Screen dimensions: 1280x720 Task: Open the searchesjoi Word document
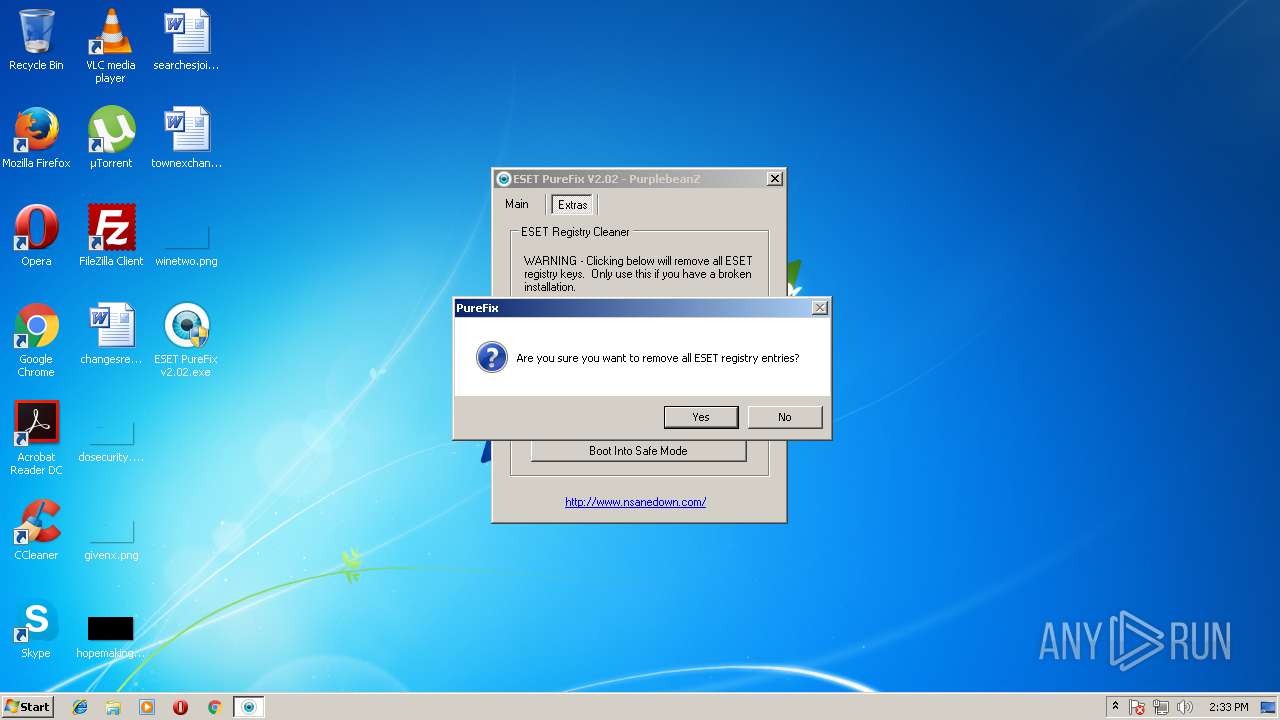pos(186,40)
